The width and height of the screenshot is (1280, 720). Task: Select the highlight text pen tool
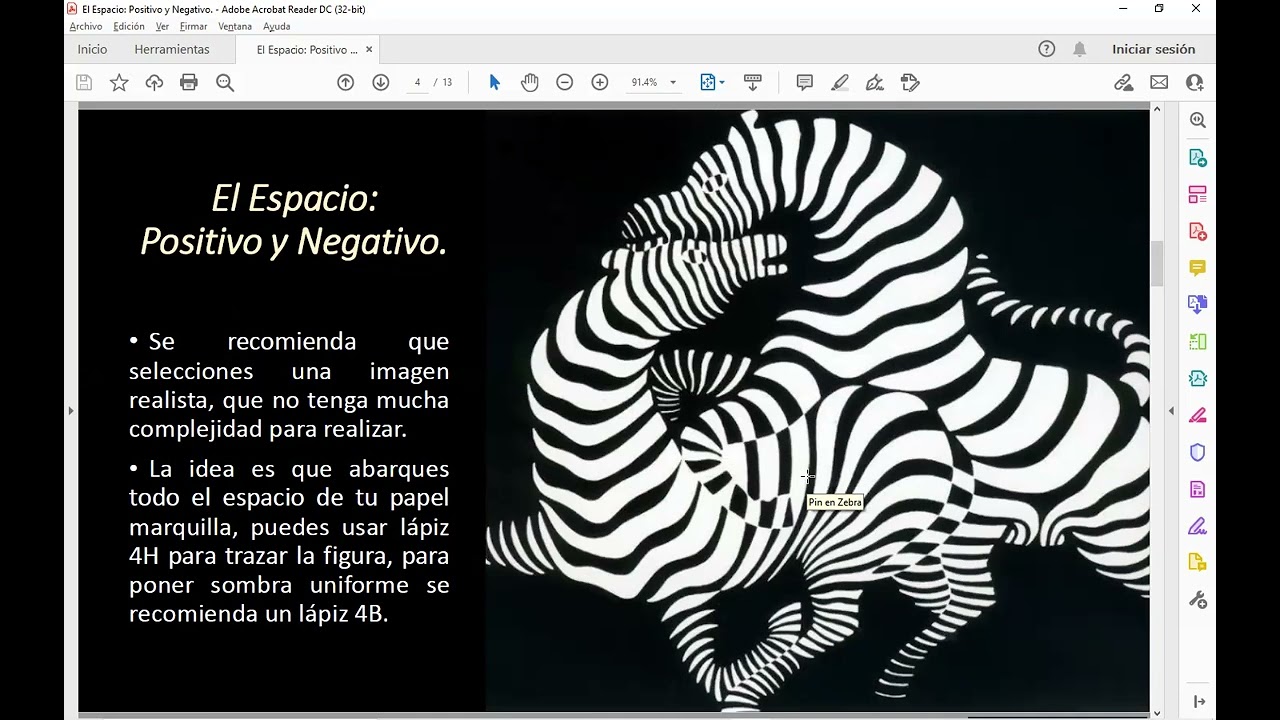[x=840, y=83]
